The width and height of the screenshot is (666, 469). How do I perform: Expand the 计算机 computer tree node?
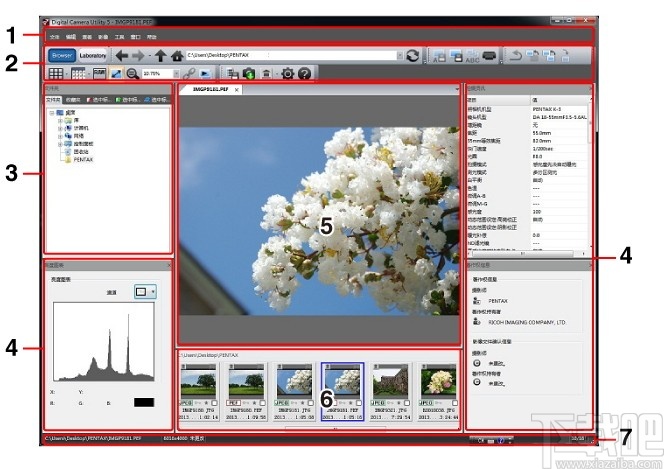click(60, 129)
